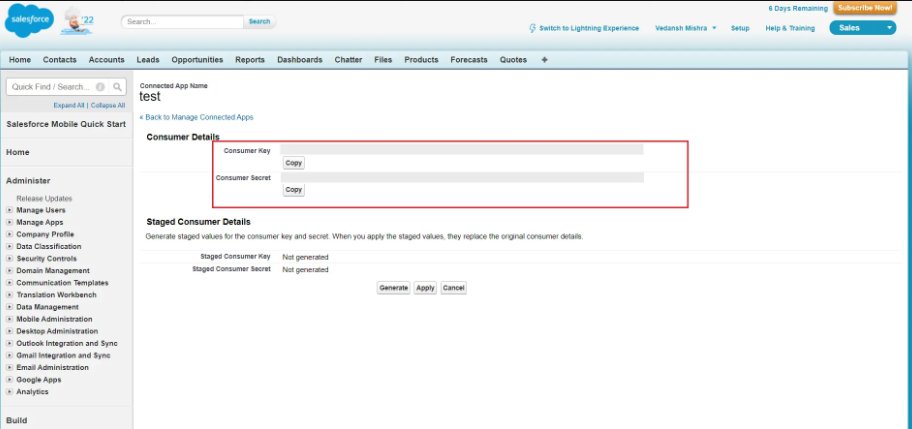This screenshot has height=429, width=912.
Task: Click the Expand All link
Action: pyautogui.click(x=69, y=105)
